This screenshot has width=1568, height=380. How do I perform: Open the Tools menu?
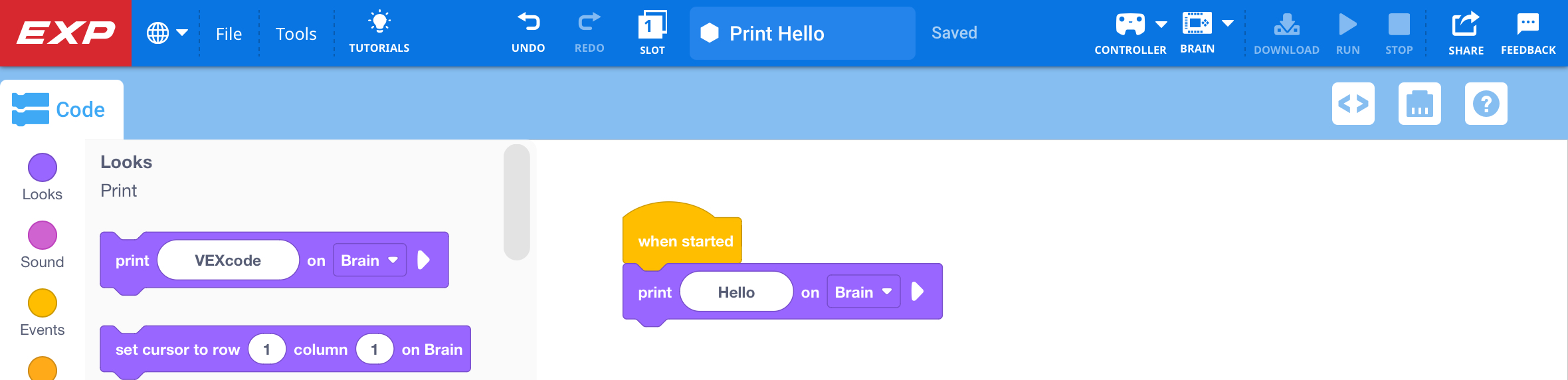coord(296,34)
